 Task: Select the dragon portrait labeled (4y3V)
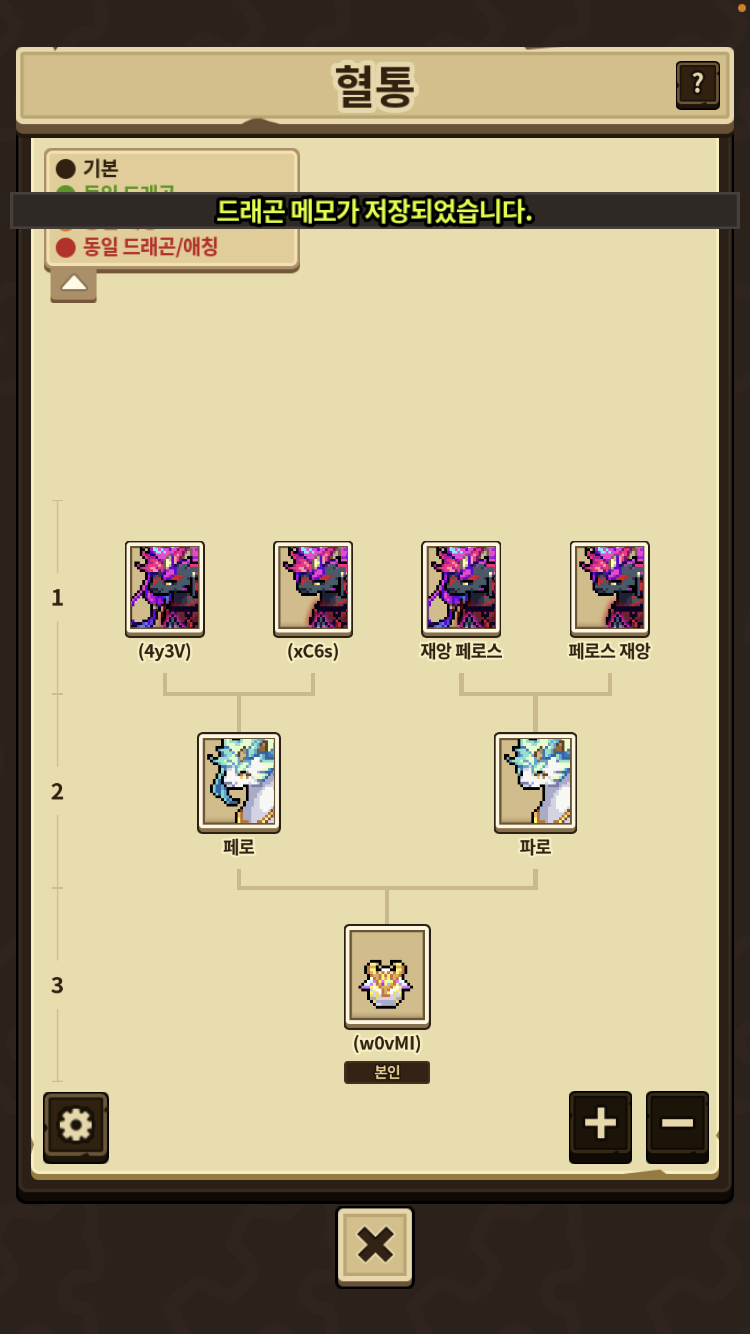coord(165,588)
